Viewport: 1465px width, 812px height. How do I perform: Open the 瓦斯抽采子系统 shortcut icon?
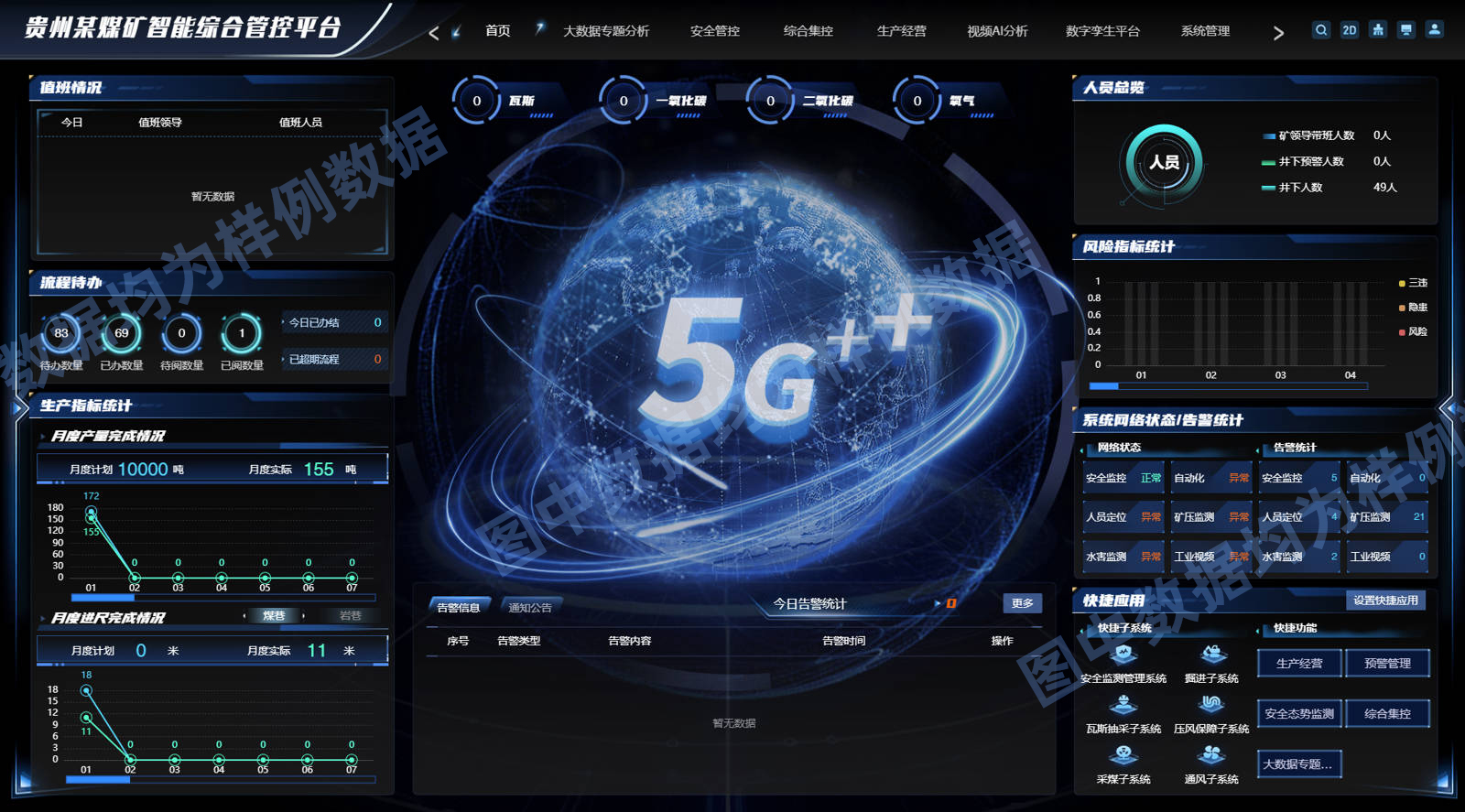coord(1123,705)
